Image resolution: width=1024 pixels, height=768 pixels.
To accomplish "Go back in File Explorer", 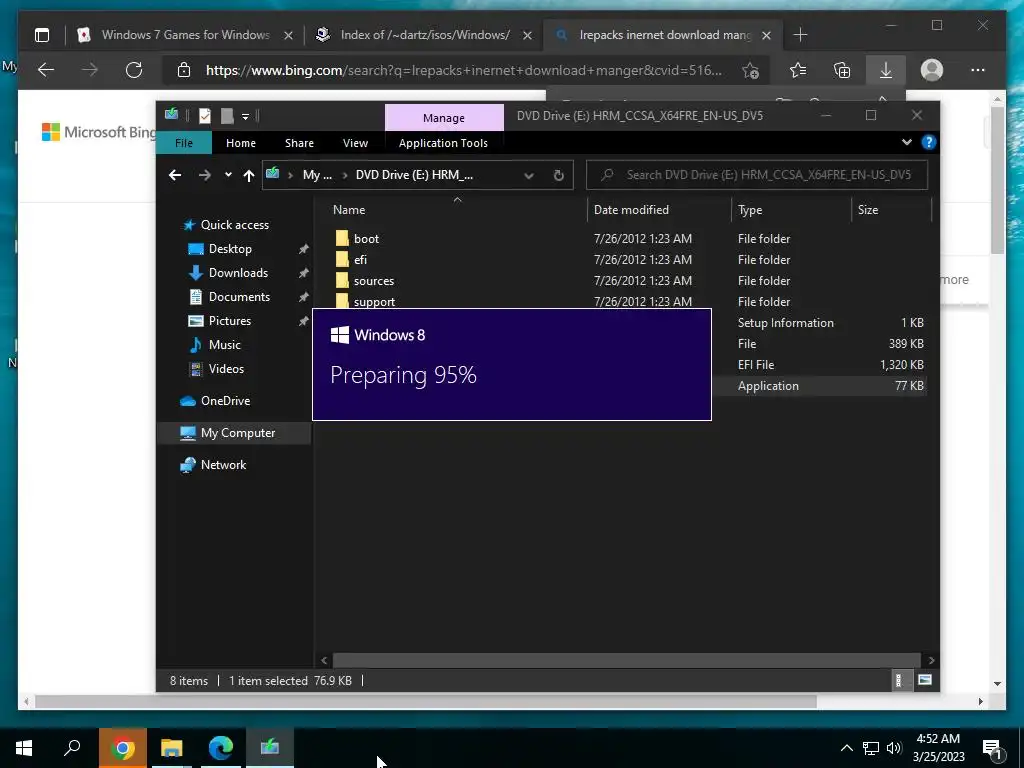I will [175, 175].
